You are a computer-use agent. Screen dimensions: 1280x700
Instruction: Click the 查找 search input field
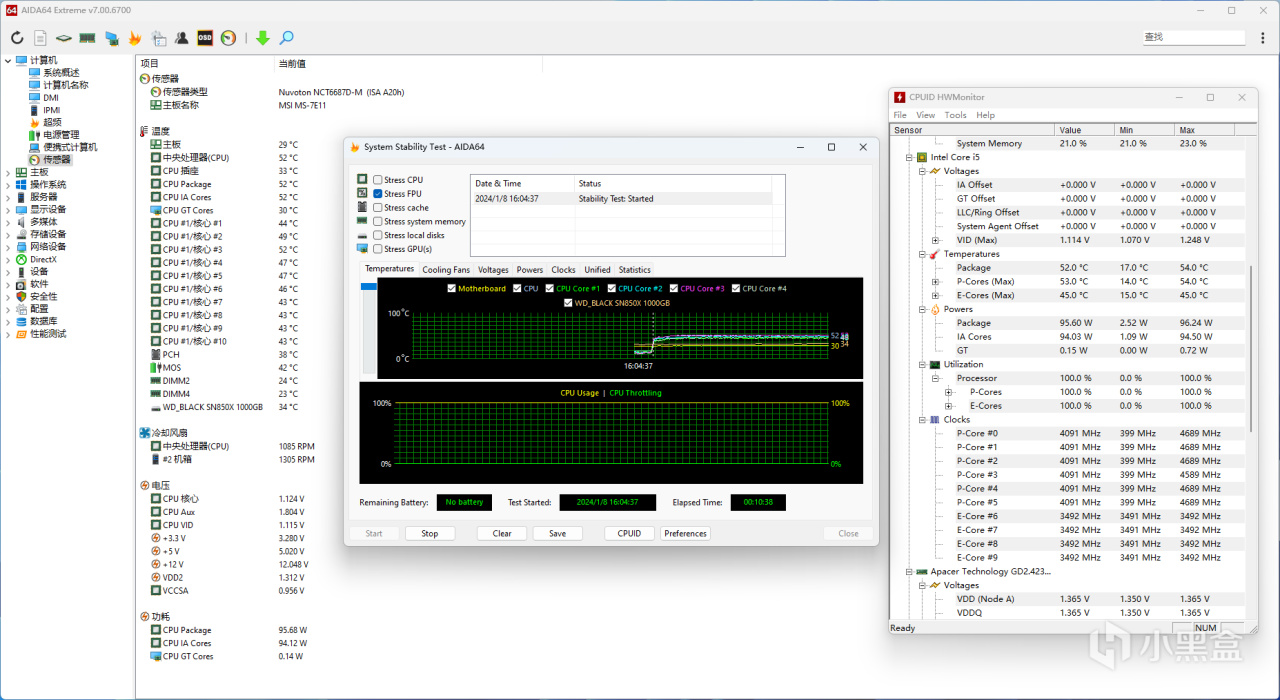click(x=1193, y=37)
